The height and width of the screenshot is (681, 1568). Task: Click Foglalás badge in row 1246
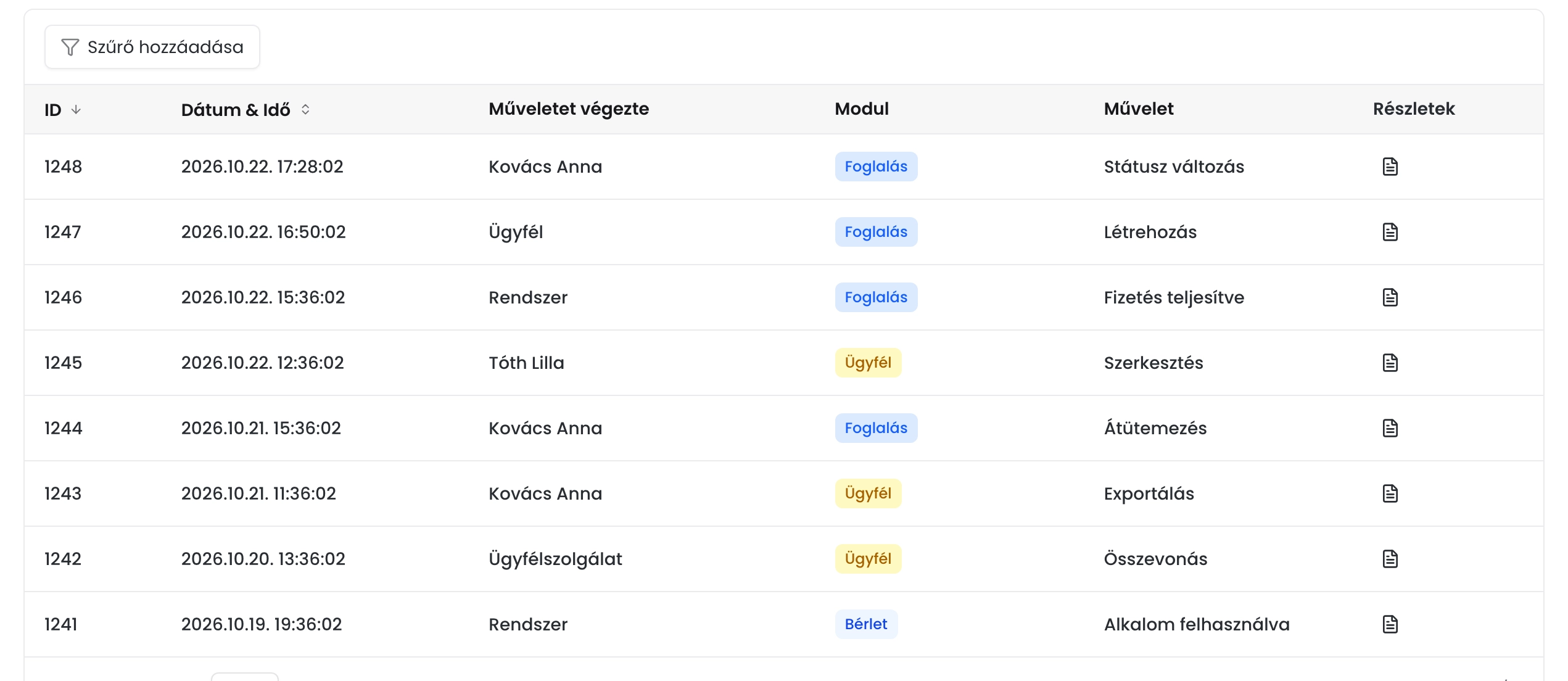(876, 297)
